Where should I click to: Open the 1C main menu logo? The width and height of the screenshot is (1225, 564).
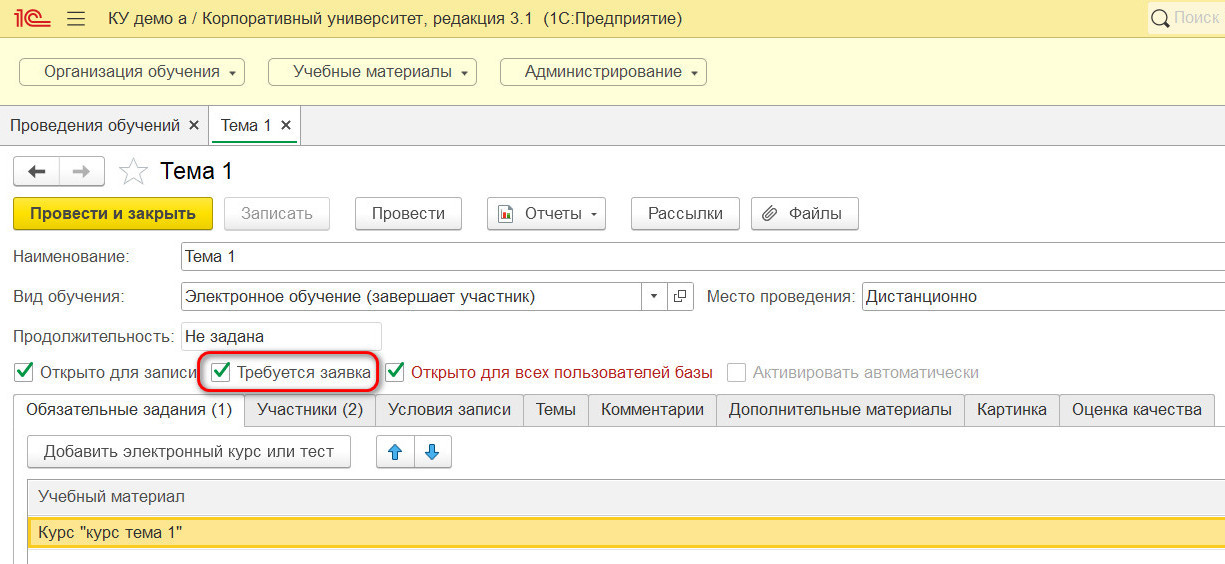(x=31, y=18)
